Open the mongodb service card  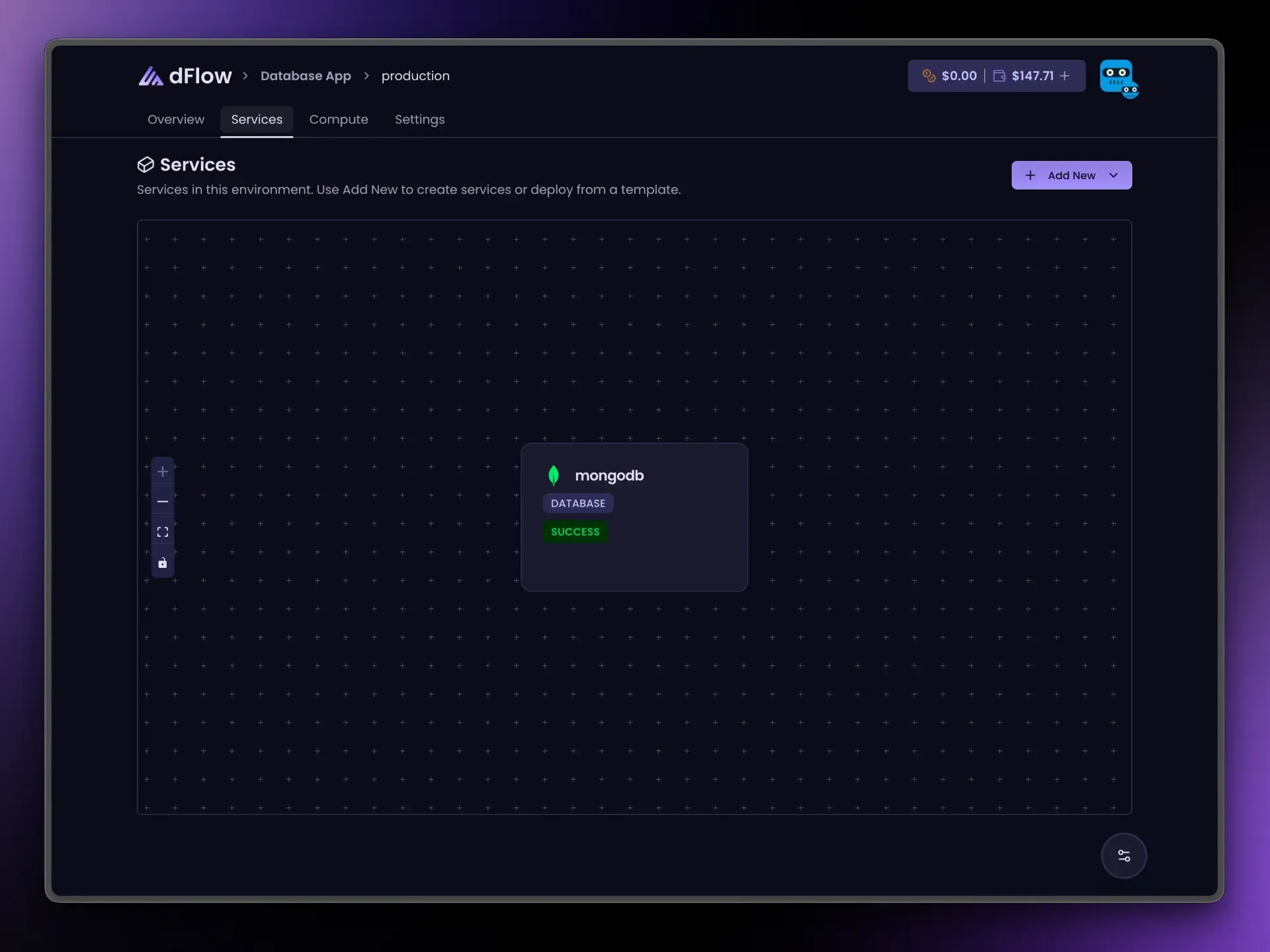pyautogui.click(x=634, y=517)
